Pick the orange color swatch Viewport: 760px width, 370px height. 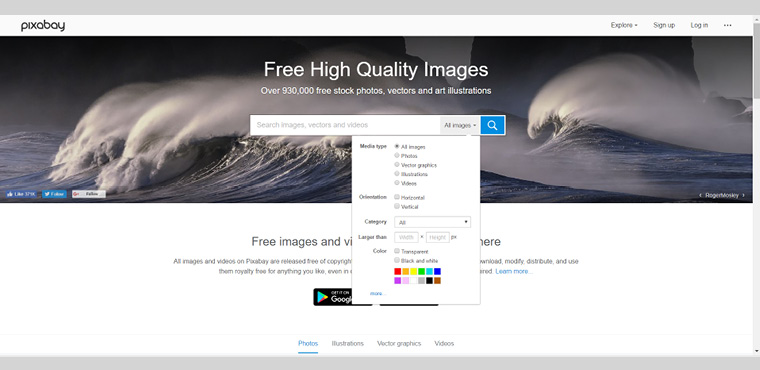point(406,271)
